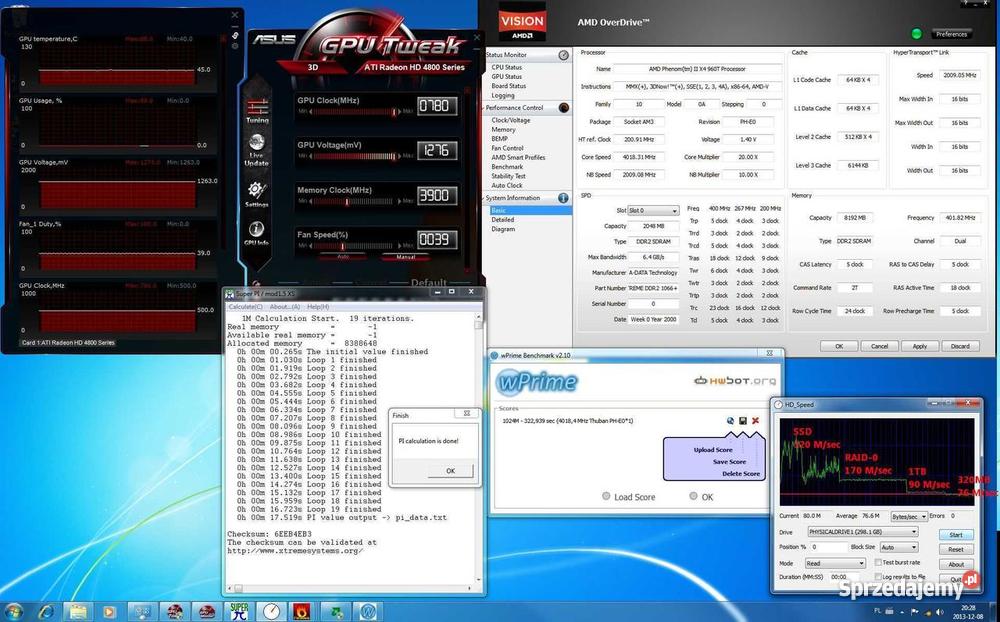
Task: Click Discard button in AMD OverDrive
Action: [x=960, y=346]
